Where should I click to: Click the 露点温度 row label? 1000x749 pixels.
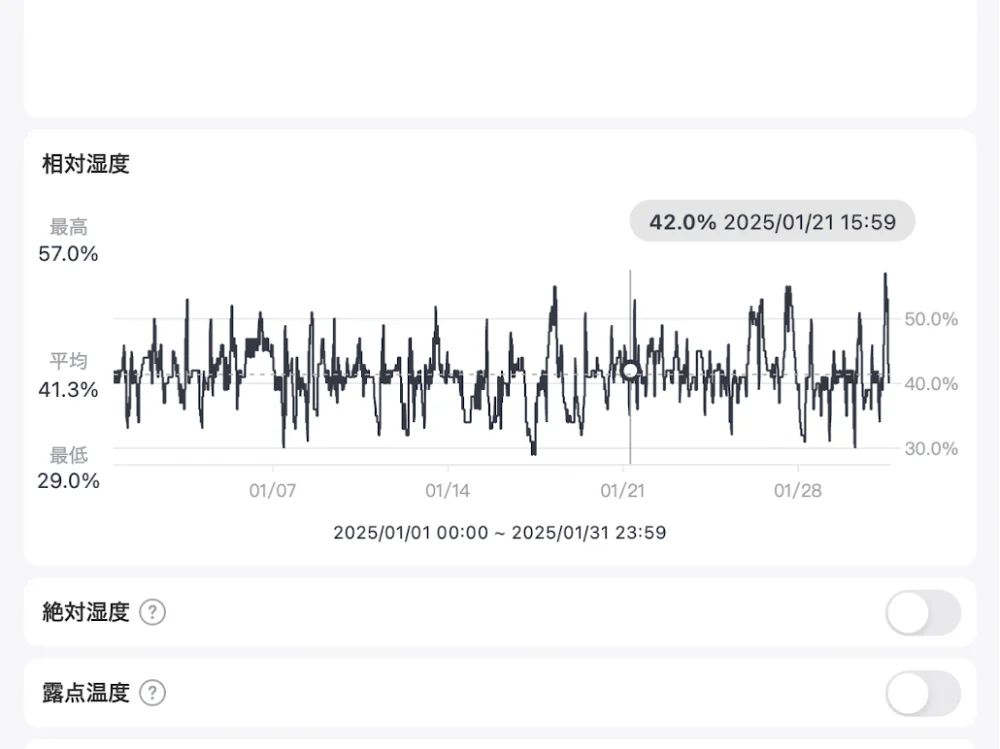pos(86,693)
